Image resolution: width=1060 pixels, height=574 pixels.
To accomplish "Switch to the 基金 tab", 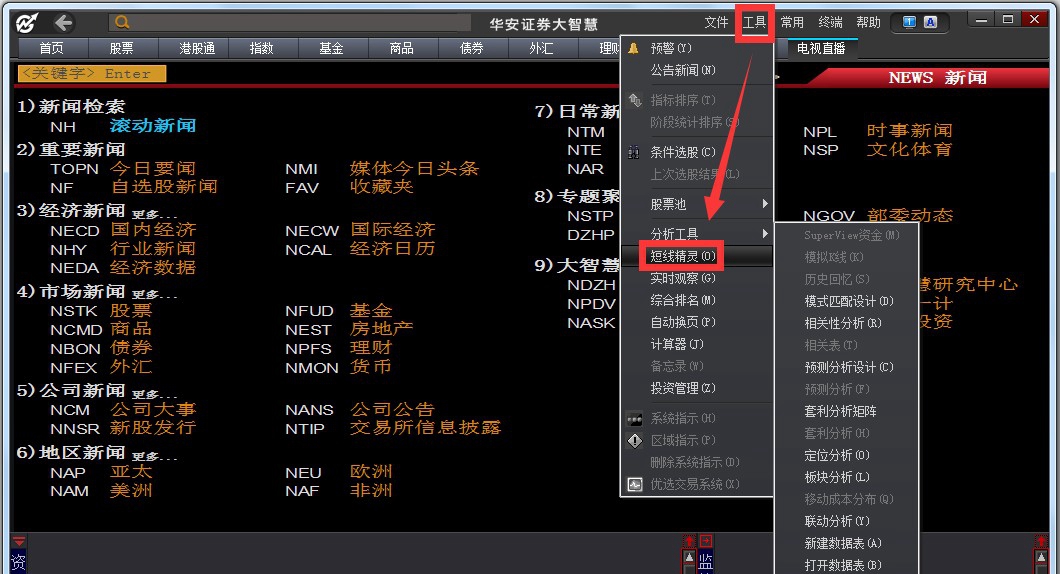I will click(x=332, y=48).
